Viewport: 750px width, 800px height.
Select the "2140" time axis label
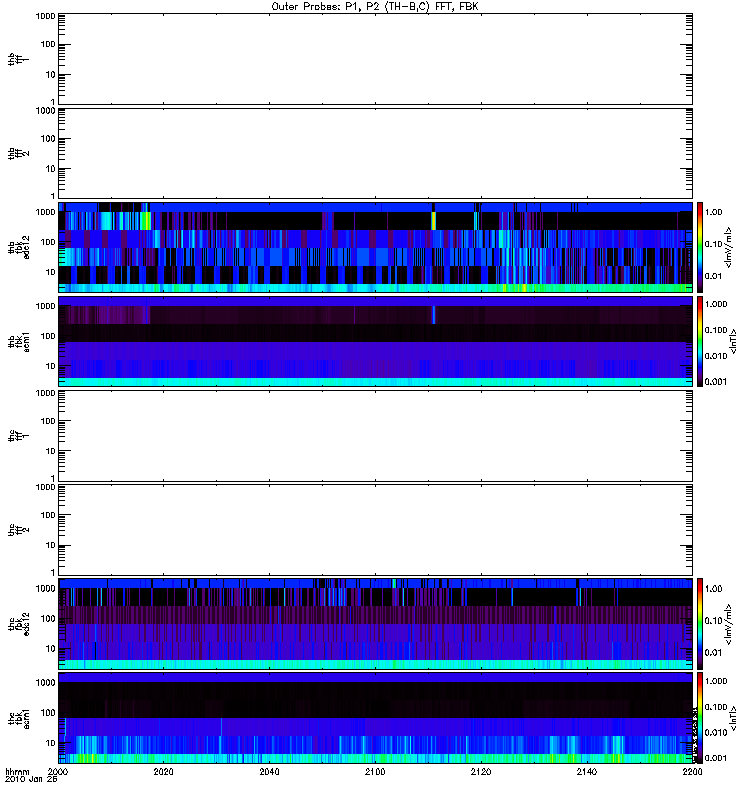(587, 771)
